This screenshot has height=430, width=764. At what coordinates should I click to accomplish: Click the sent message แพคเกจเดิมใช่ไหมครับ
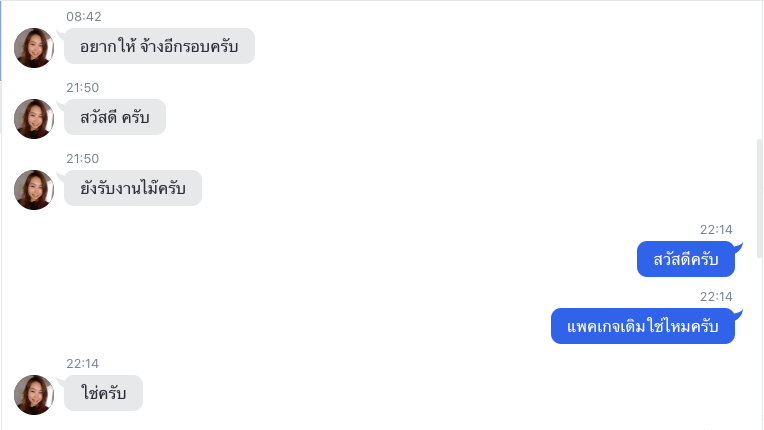click(643, 326)
